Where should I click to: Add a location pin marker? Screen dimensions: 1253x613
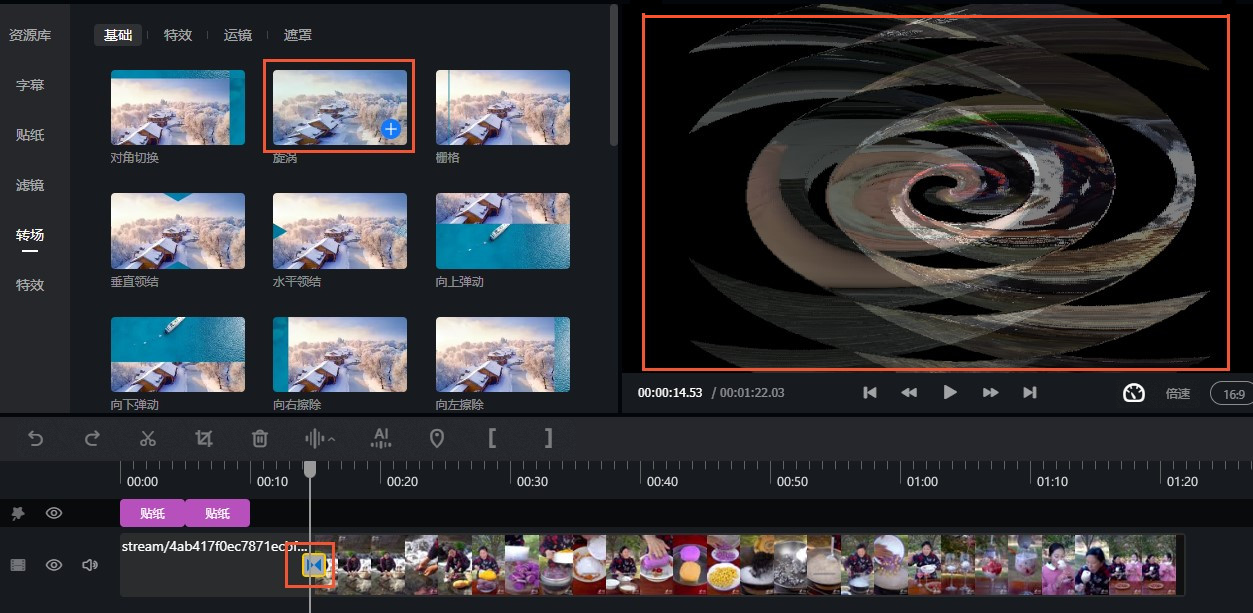point(436,438)
